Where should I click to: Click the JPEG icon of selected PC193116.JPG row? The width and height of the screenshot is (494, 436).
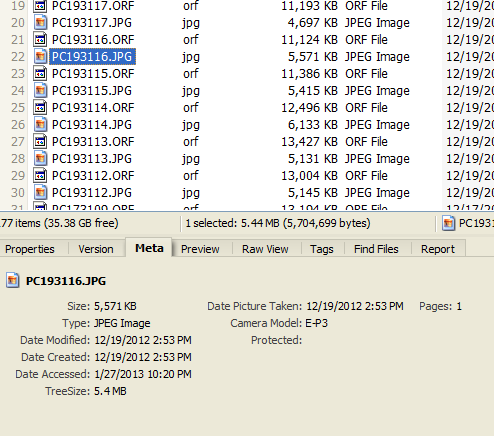[x=40, y=57]
